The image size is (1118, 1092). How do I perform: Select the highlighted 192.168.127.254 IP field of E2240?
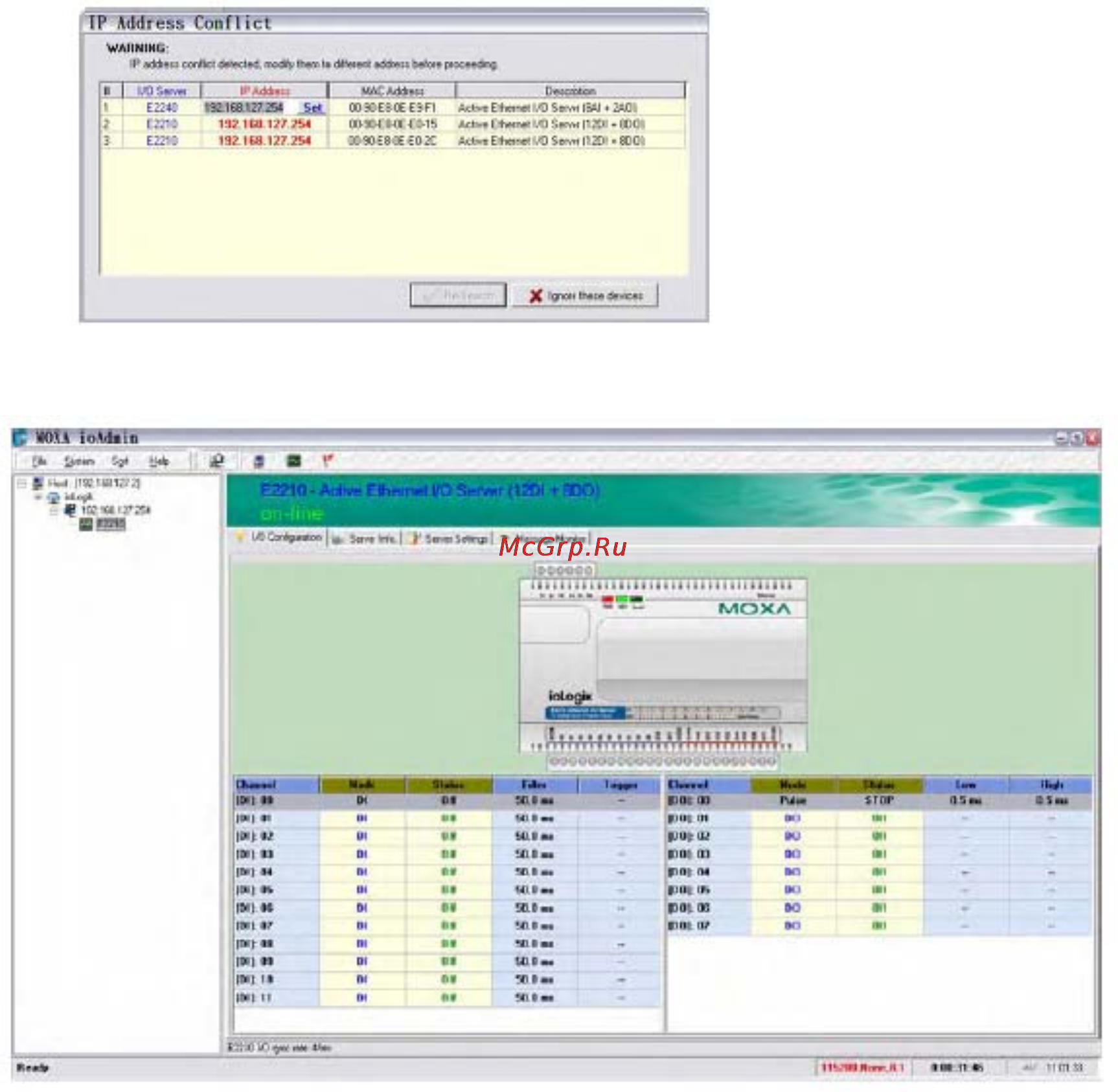[244, 108]
